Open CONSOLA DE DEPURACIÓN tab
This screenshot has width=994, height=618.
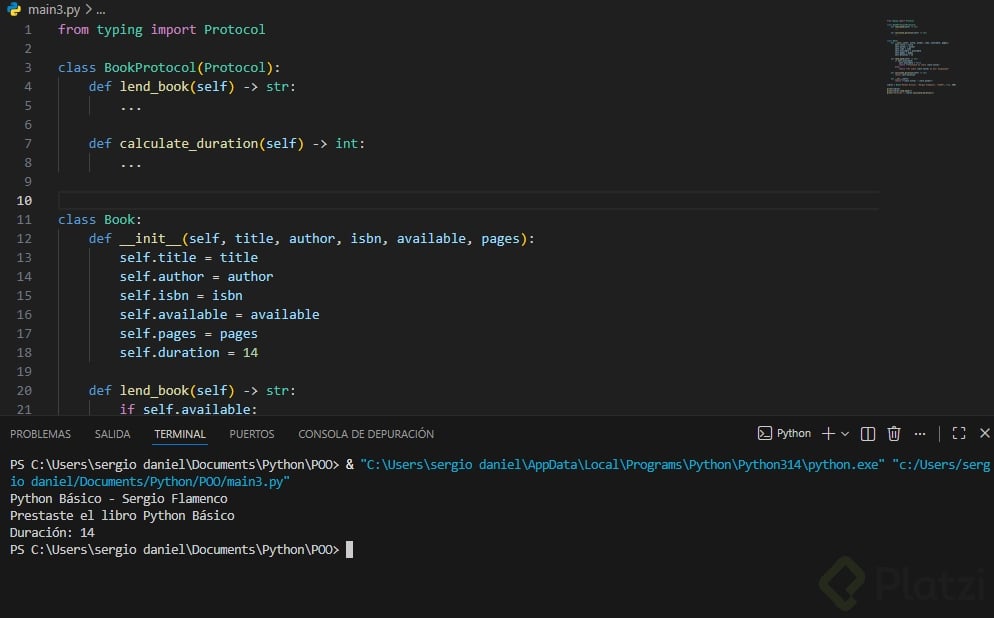pyautogui.click(x=366, y=434)
